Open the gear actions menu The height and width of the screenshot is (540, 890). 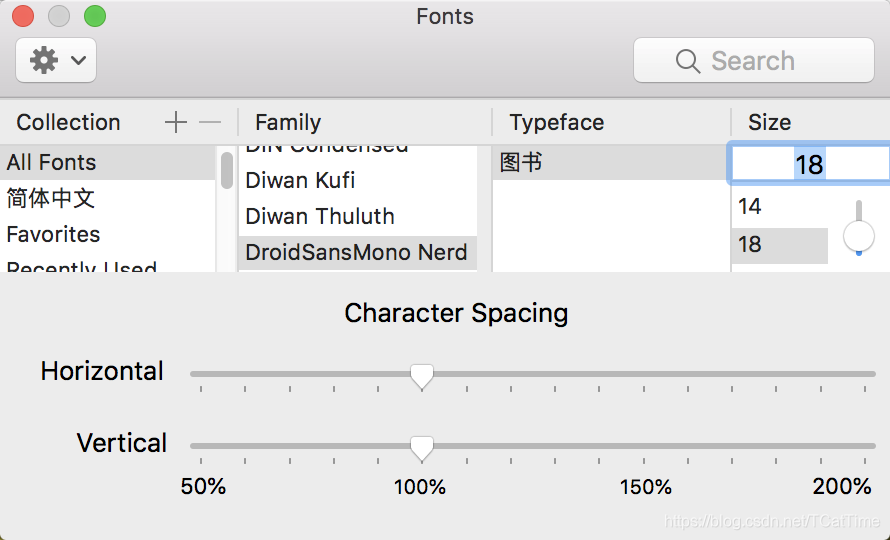click(x=56, y=61)
